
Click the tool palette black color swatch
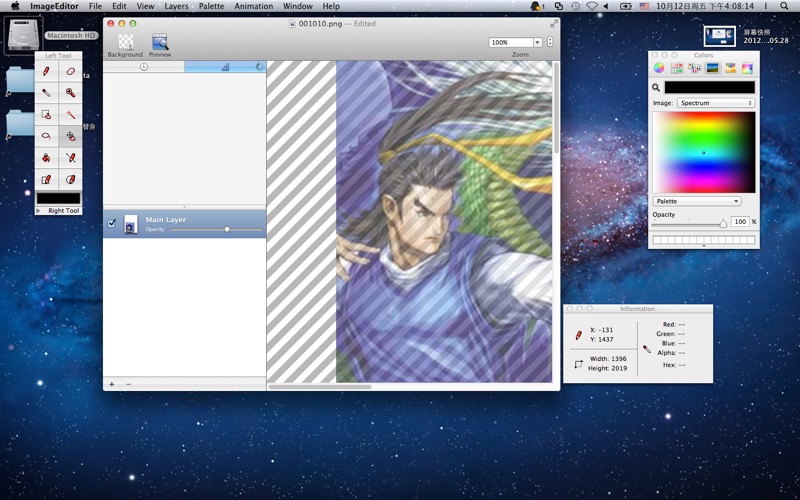coord(58,198)
